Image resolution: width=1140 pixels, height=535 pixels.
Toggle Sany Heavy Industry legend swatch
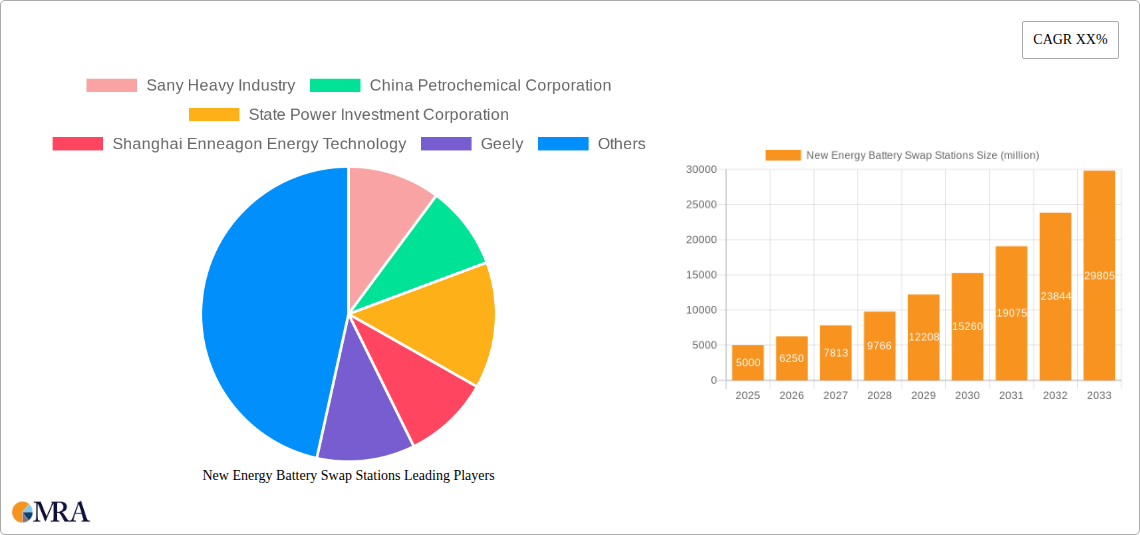click(111, 85)
